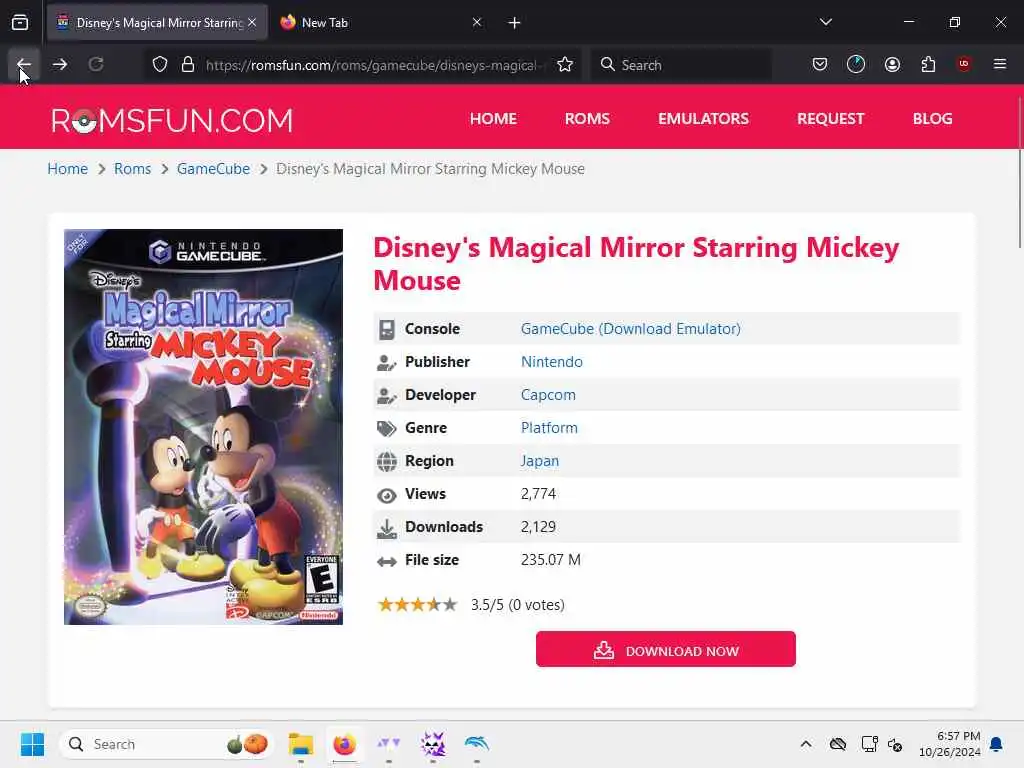Open the Extensions puzzle icon
Image resolution: width=1024 pixels, height=768 pixels.
point(928,64)
